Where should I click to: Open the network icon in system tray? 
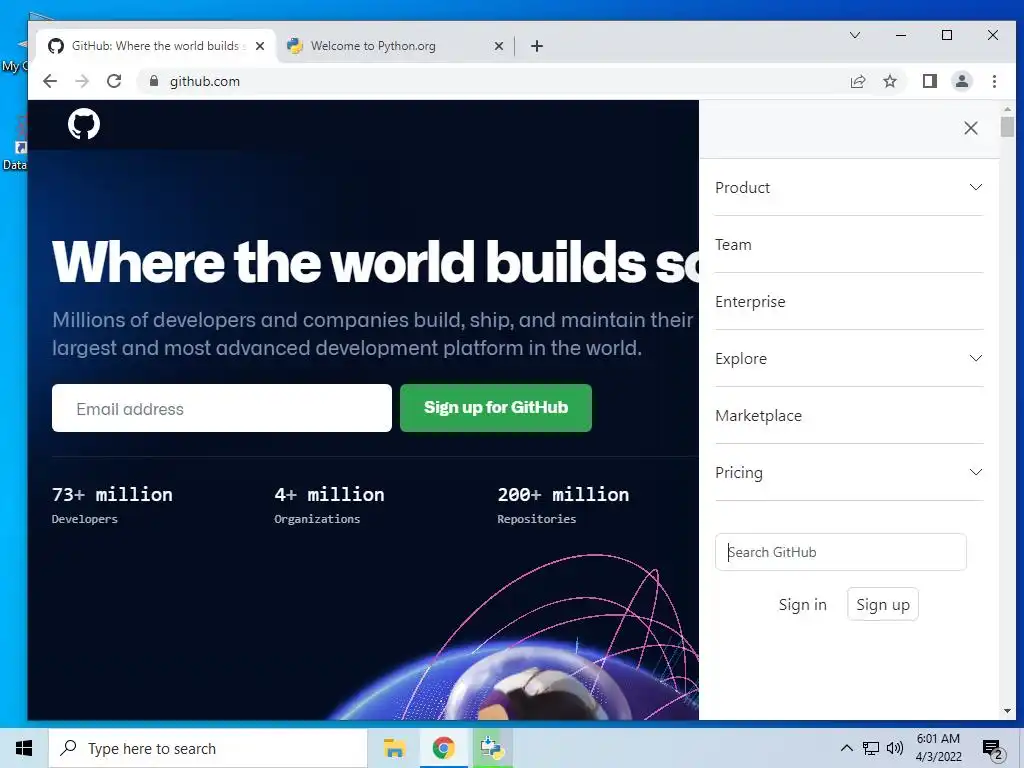pos(871,748)
